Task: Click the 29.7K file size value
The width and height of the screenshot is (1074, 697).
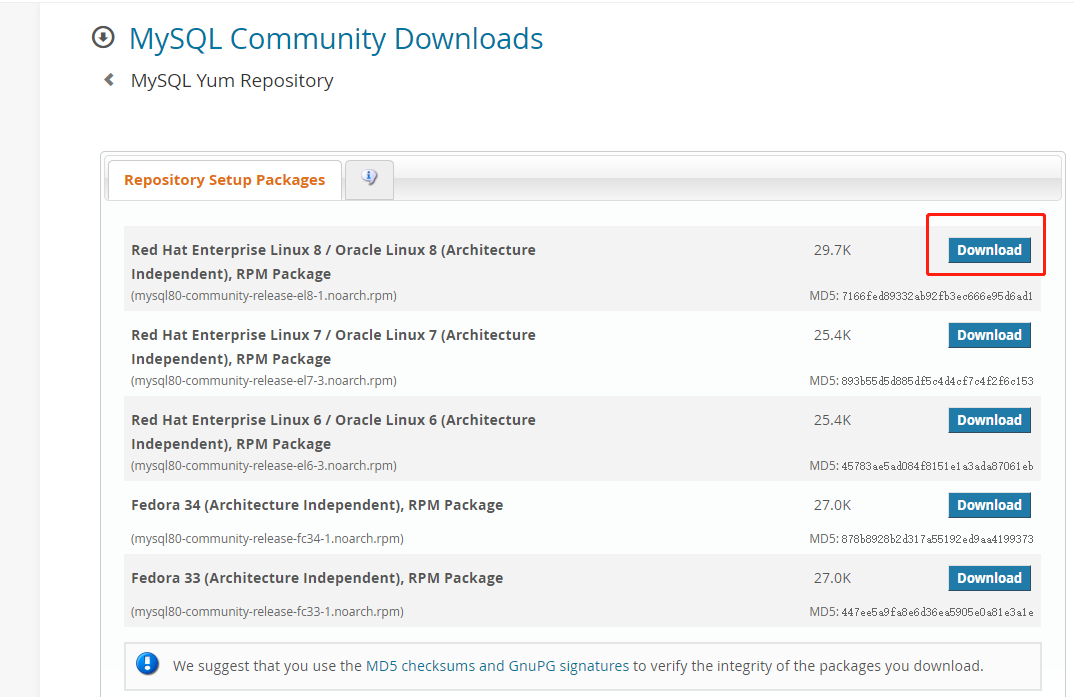Action: [x=832, y=250]
